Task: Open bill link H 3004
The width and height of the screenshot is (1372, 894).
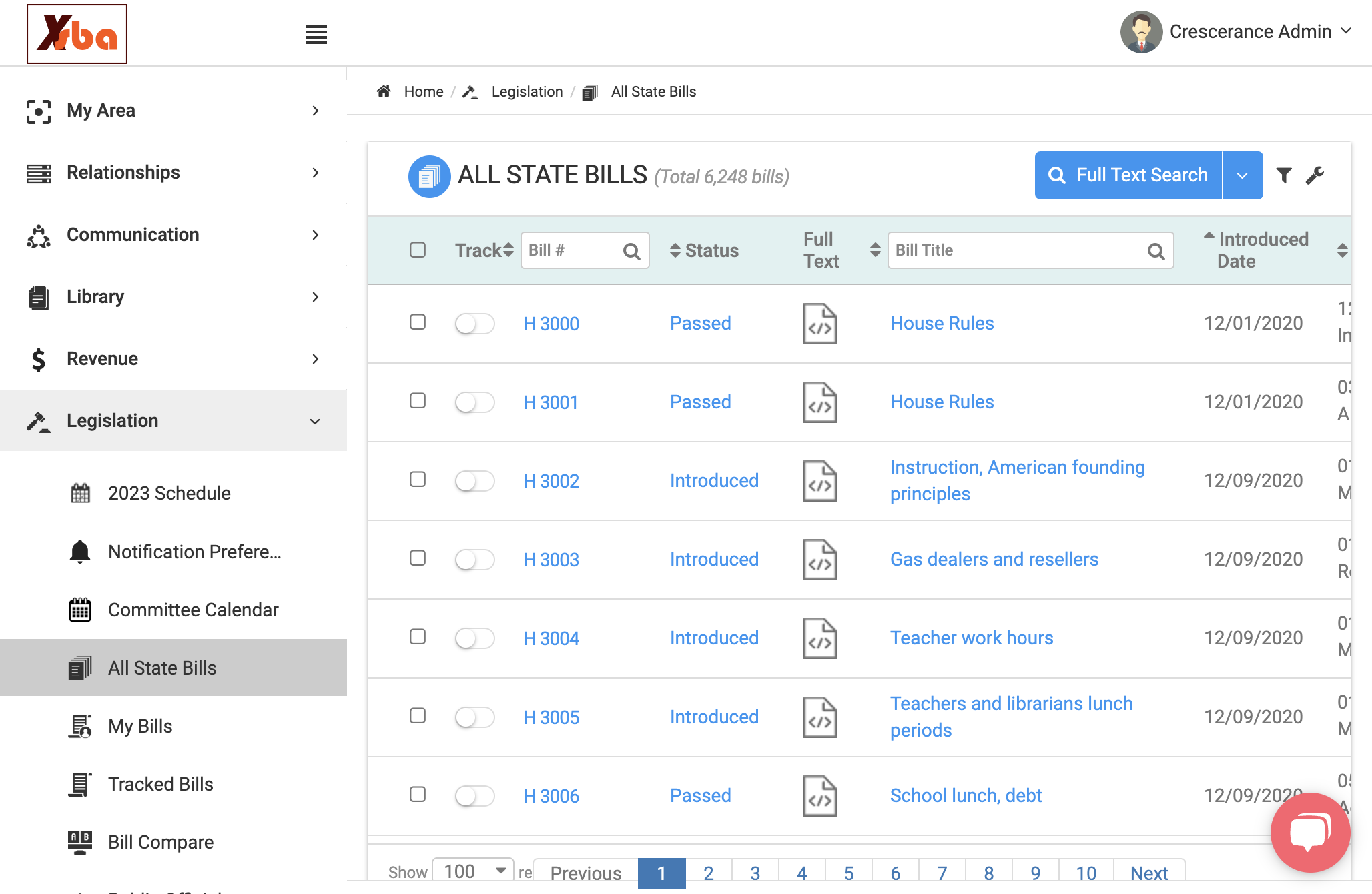Action: point(551,638)
